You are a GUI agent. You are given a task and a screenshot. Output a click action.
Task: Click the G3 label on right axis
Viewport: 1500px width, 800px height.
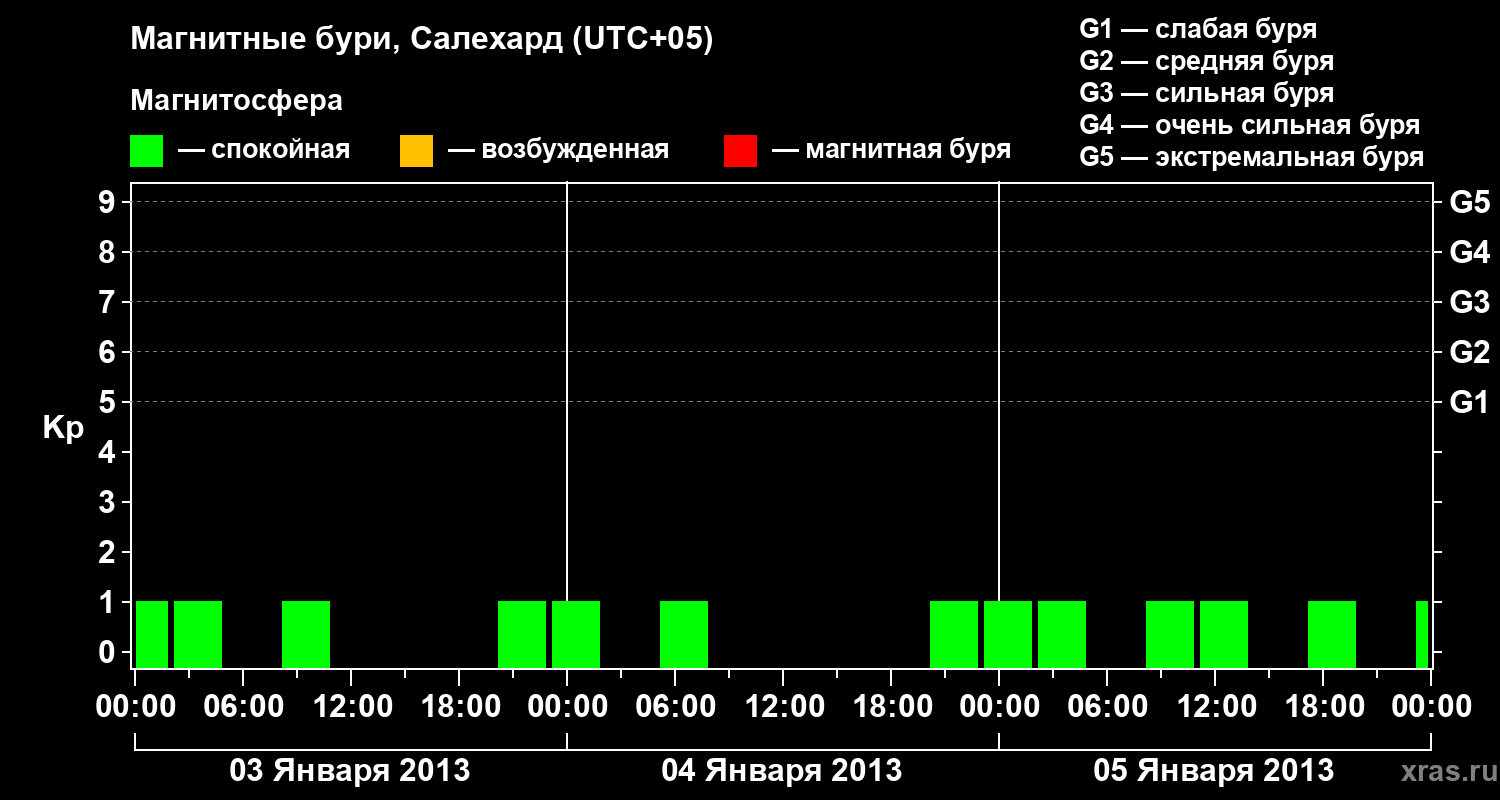pyautogui.click(x=1469, y=302)
